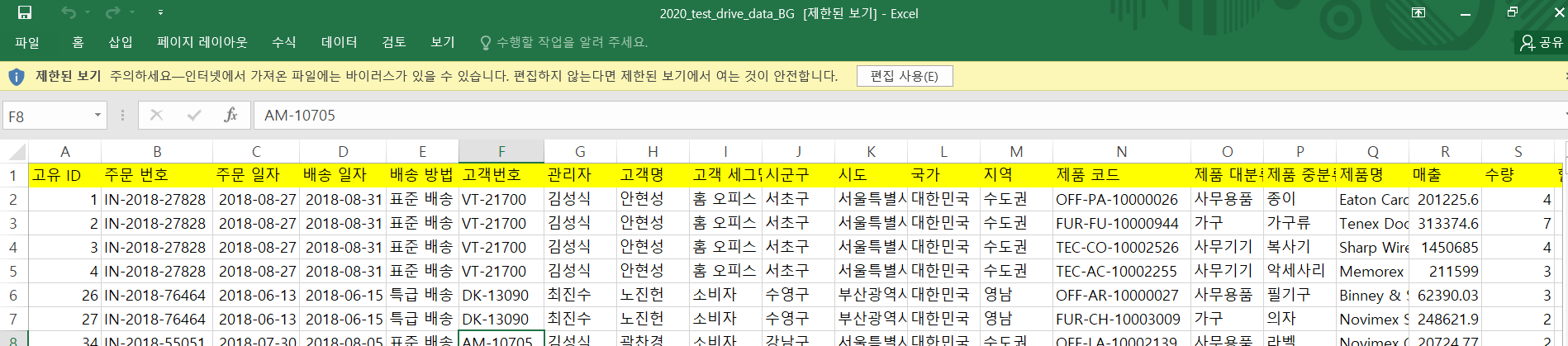
Task: Click the Tell Me search box
Action: (x=564, y=42)
